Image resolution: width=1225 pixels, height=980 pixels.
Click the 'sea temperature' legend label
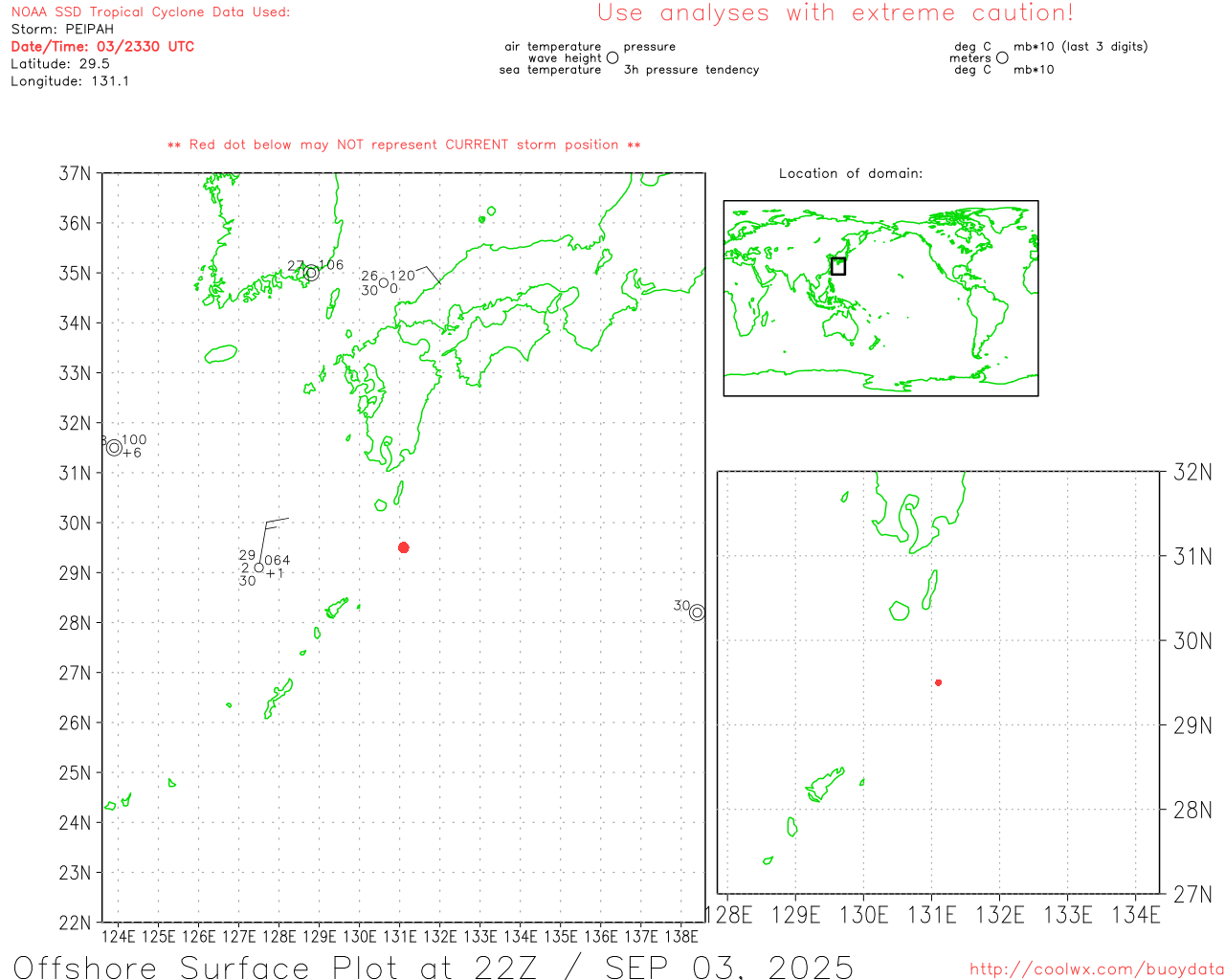coord(550,70)
